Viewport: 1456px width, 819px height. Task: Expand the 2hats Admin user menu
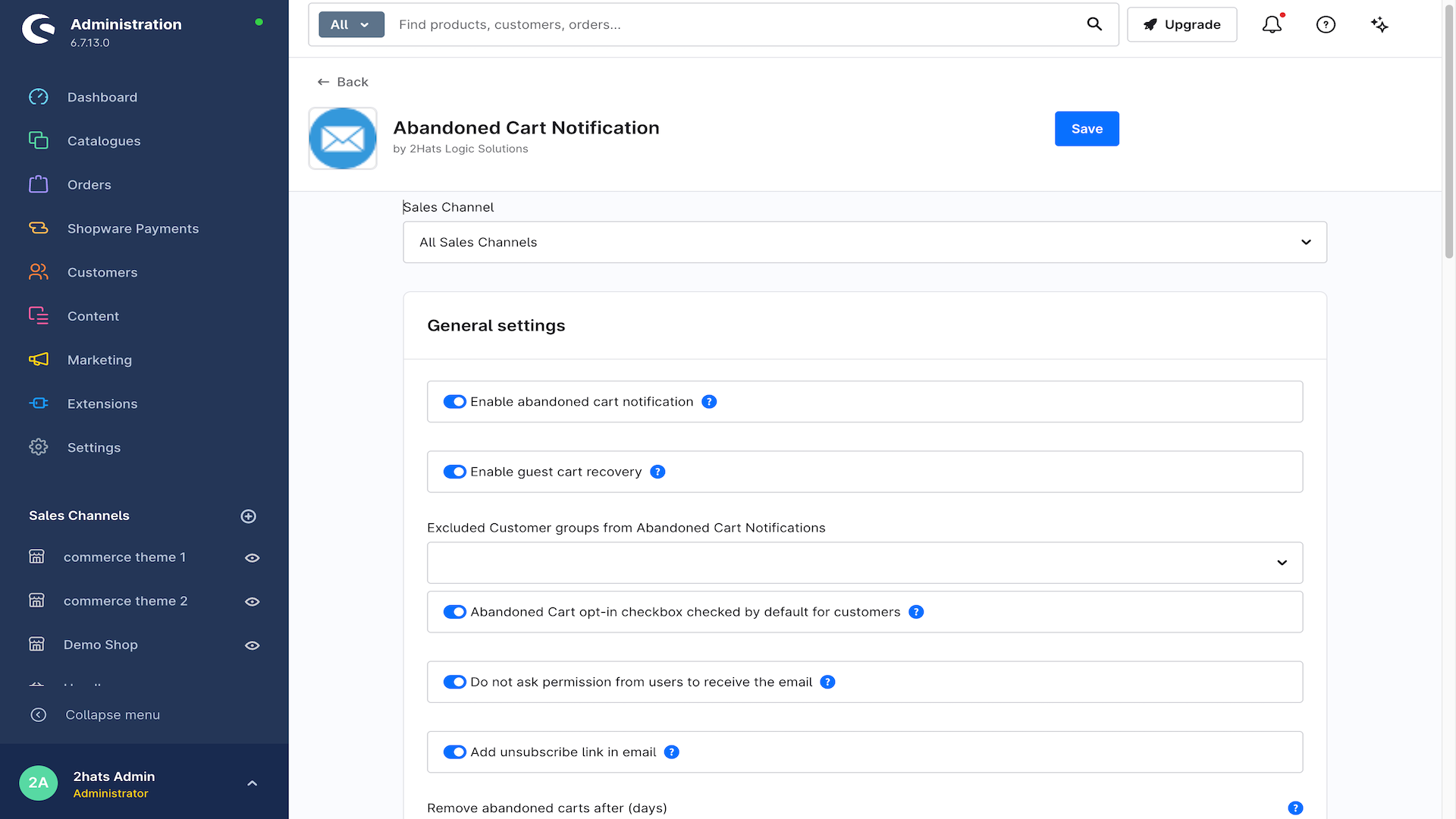(x=253, y=783)
